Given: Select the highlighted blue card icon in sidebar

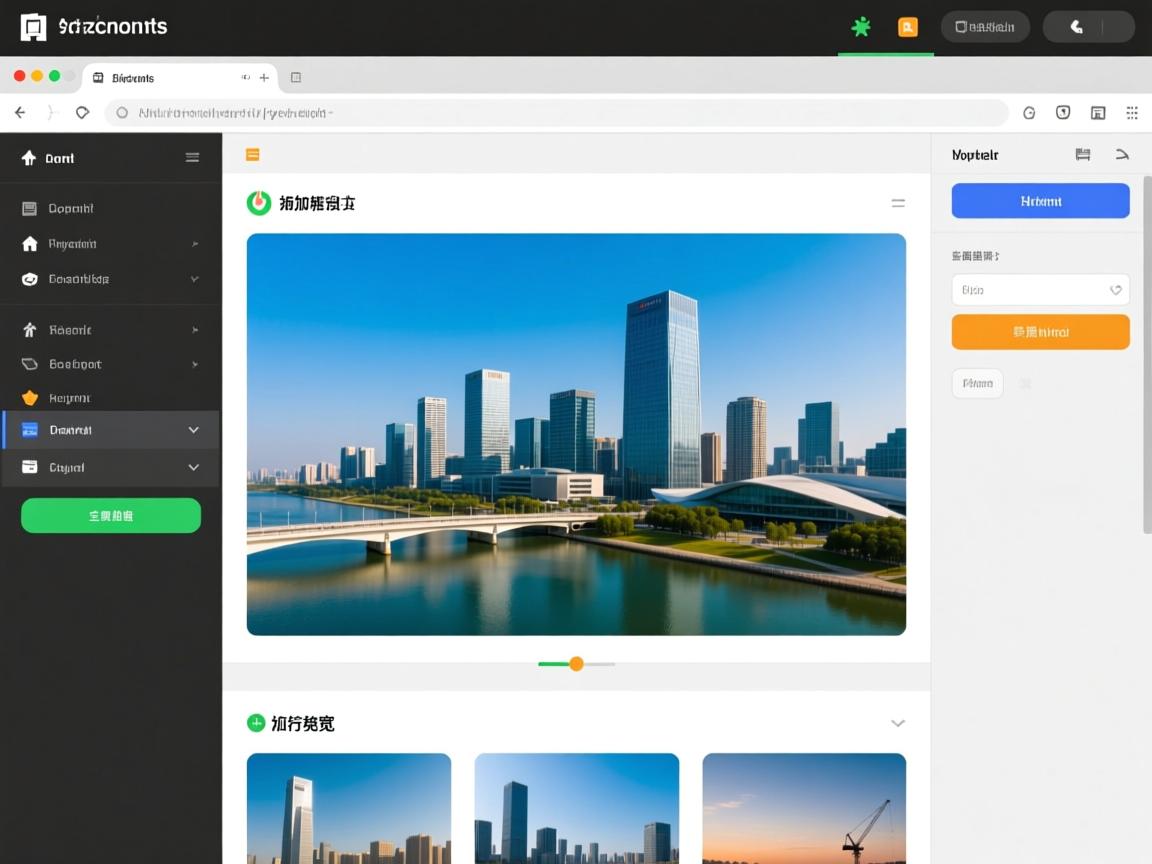Looking at the screenshot, I should [29, 430].
